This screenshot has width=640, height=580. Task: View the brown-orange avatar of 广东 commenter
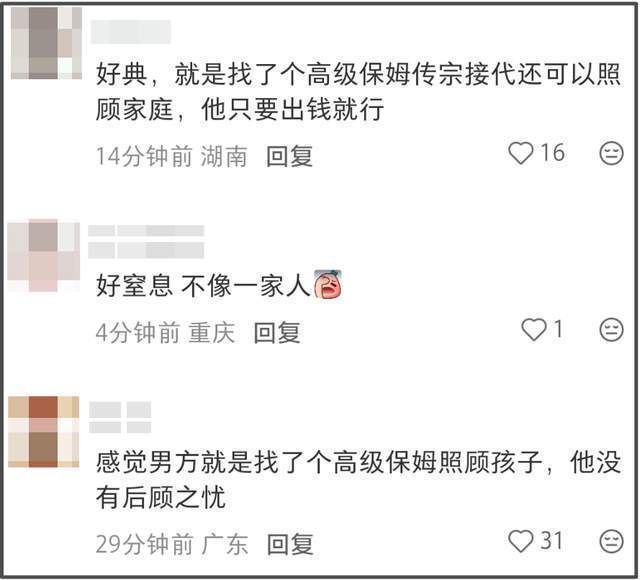[44, 432]
